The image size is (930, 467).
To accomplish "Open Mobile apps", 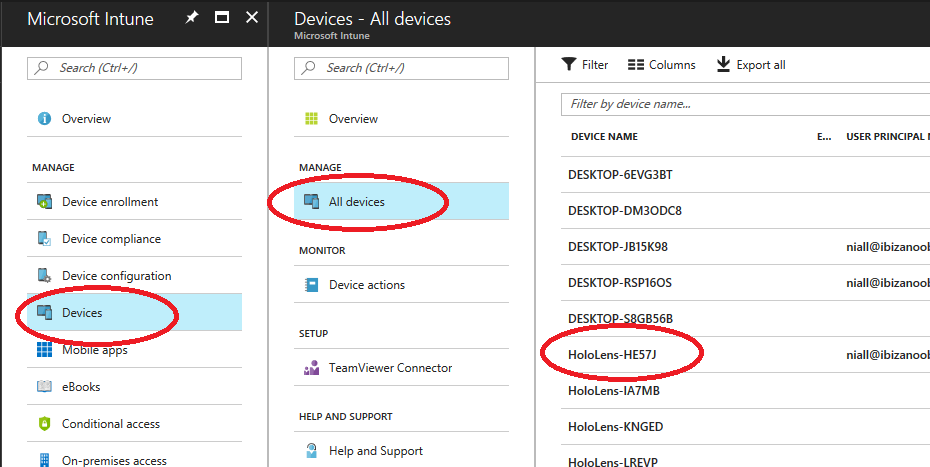I will click(95, 350).
